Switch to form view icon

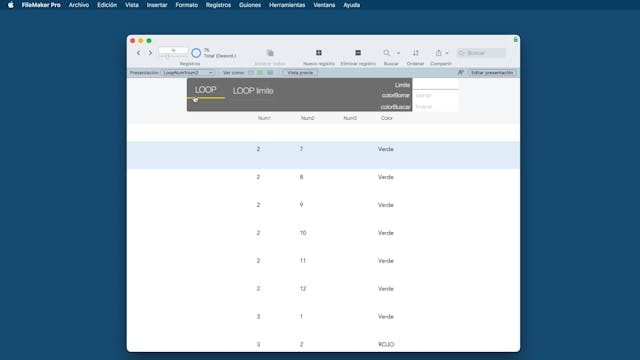coord(251,73)
